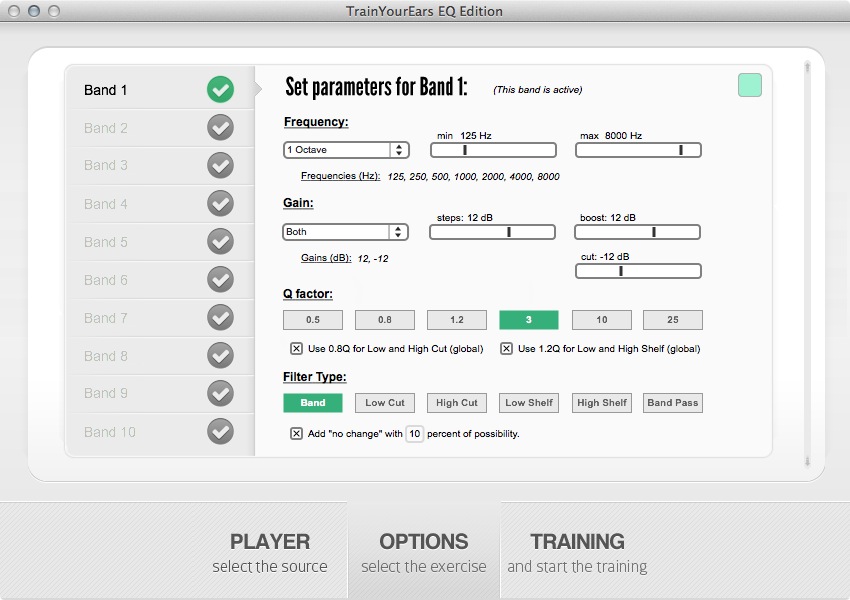Click the Gains (dB) underlined label
Viewport: 850px width, 600px height.
point(326,258)
